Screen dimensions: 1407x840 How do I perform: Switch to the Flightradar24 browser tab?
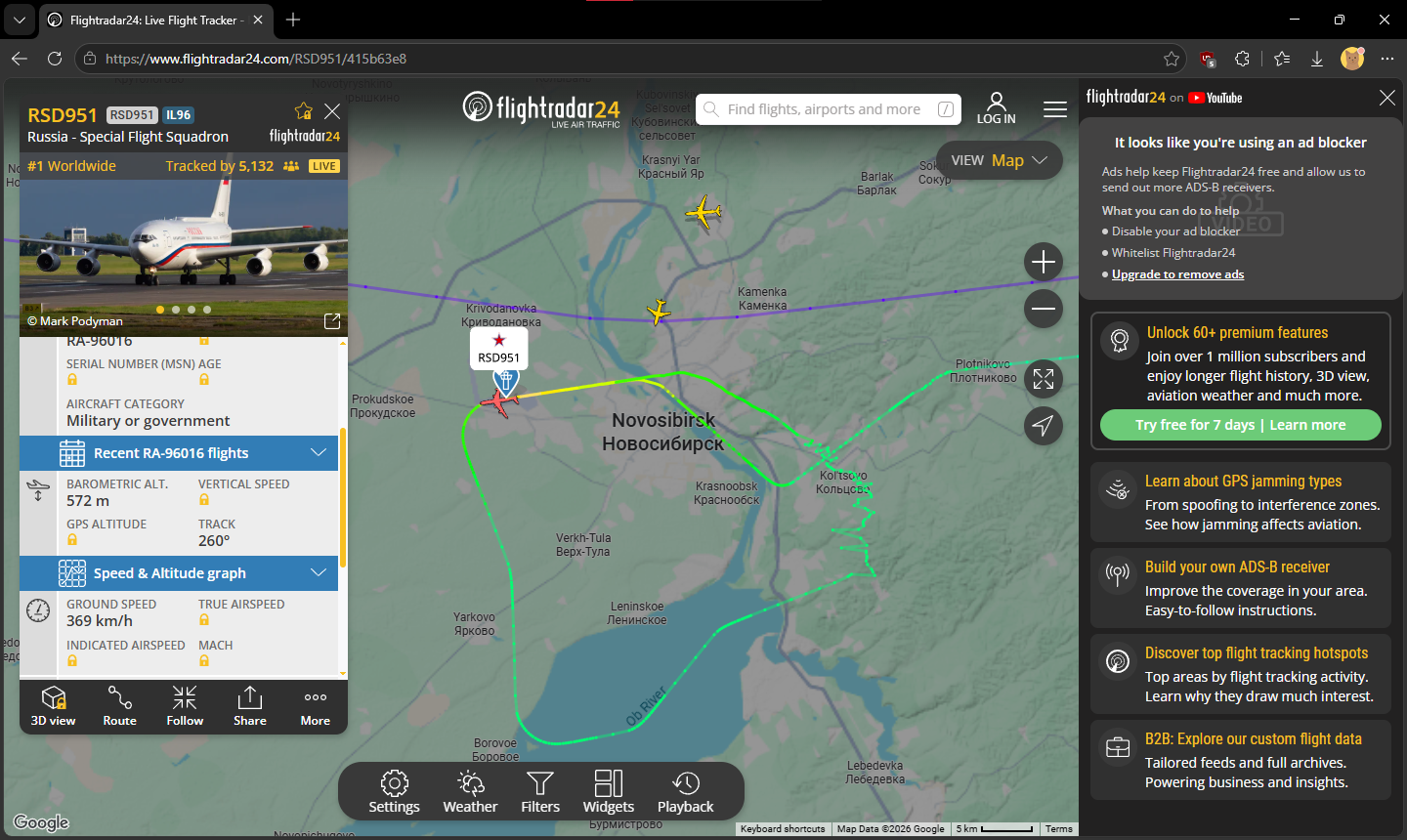156,20
